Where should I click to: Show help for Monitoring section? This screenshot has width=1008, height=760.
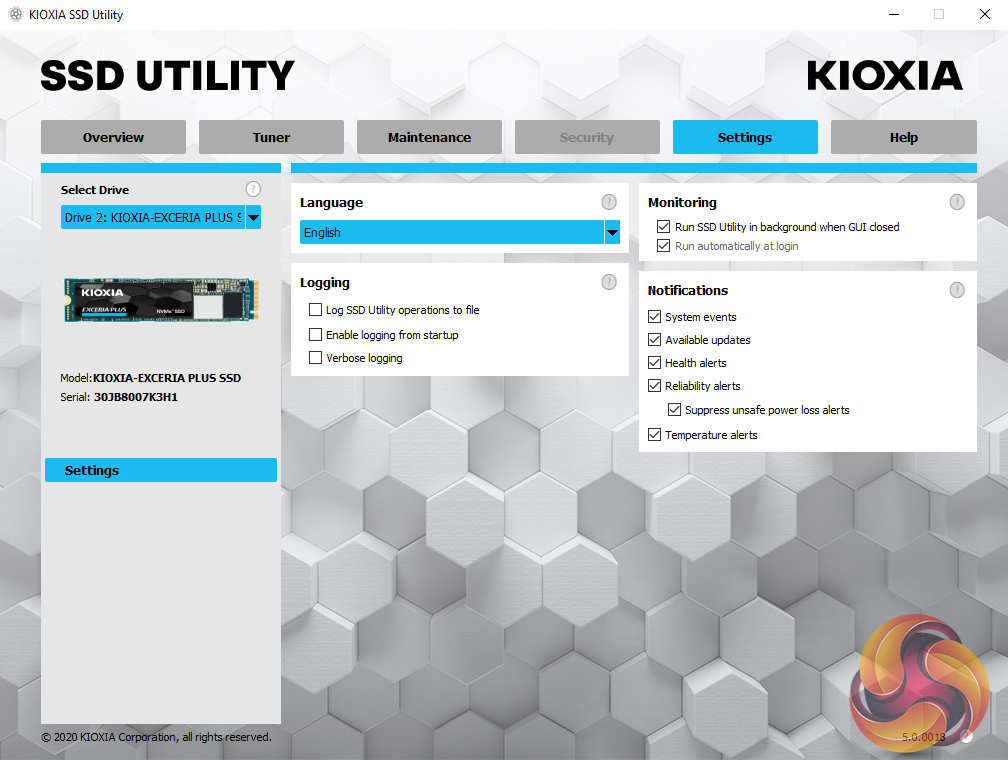[x=957, y=202]
